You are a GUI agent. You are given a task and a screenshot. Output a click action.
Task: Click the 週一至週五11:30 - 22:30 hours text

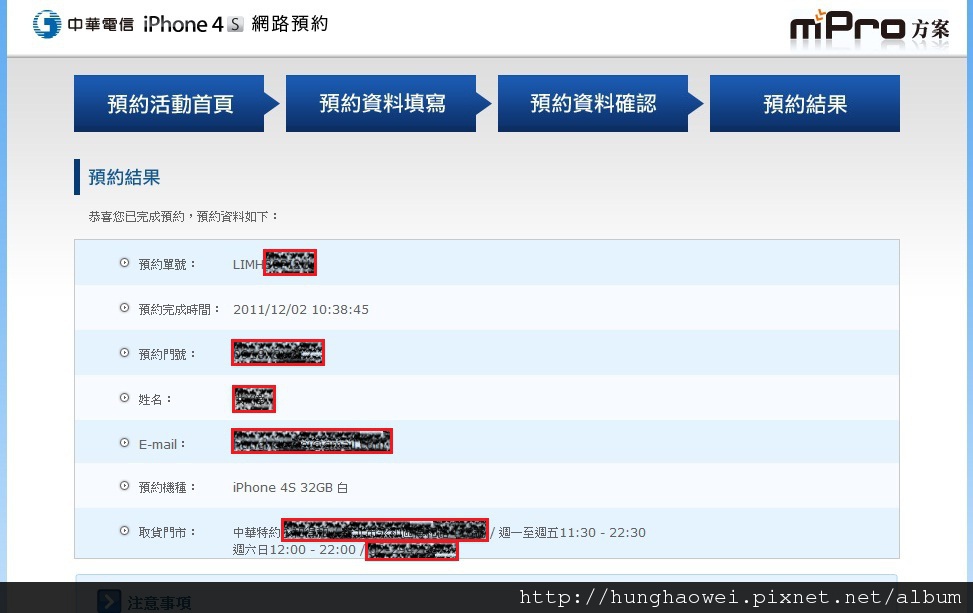(x=572, y=532)
